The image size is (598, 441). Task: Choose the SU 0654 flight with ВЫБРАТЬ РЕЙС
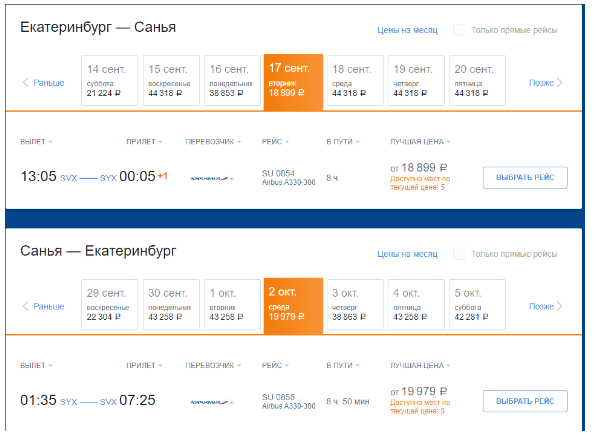[525, 177]
